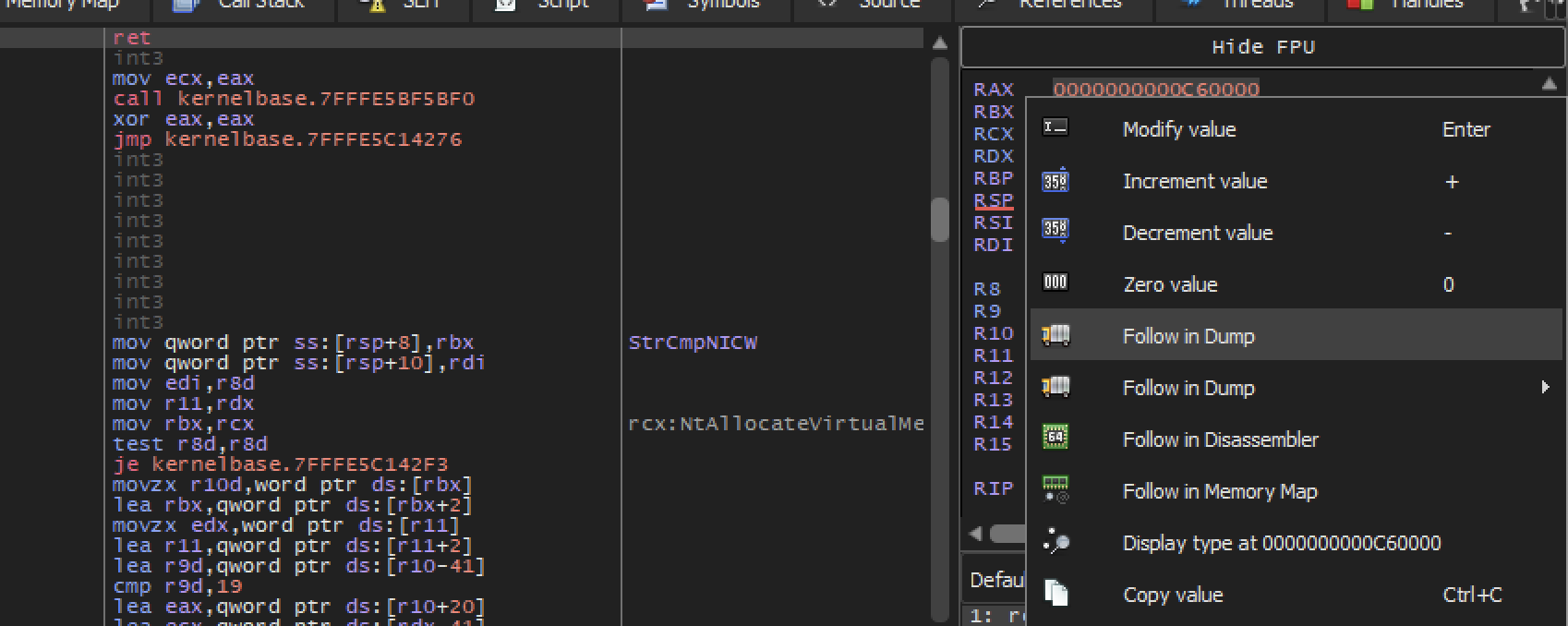Viewport: 1568px width, 626px height.
Task: Select the RIP register label
Action: 994,488
